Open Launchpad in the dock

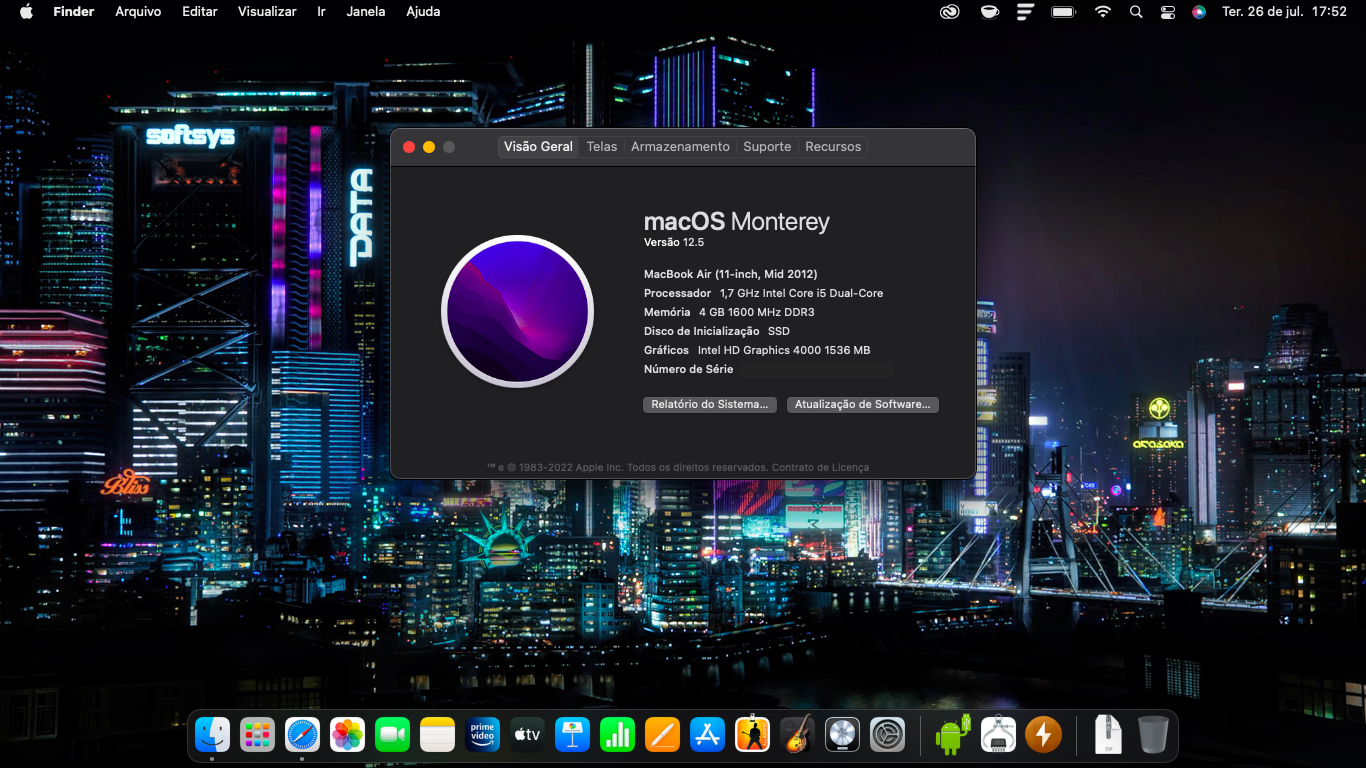click(257, 735)
